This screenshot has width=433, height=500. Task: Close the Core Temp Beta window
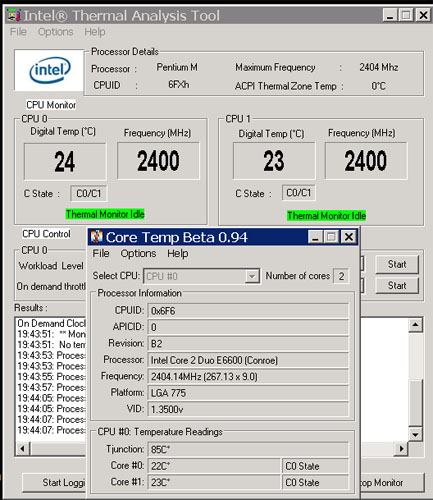coord(349,237)
